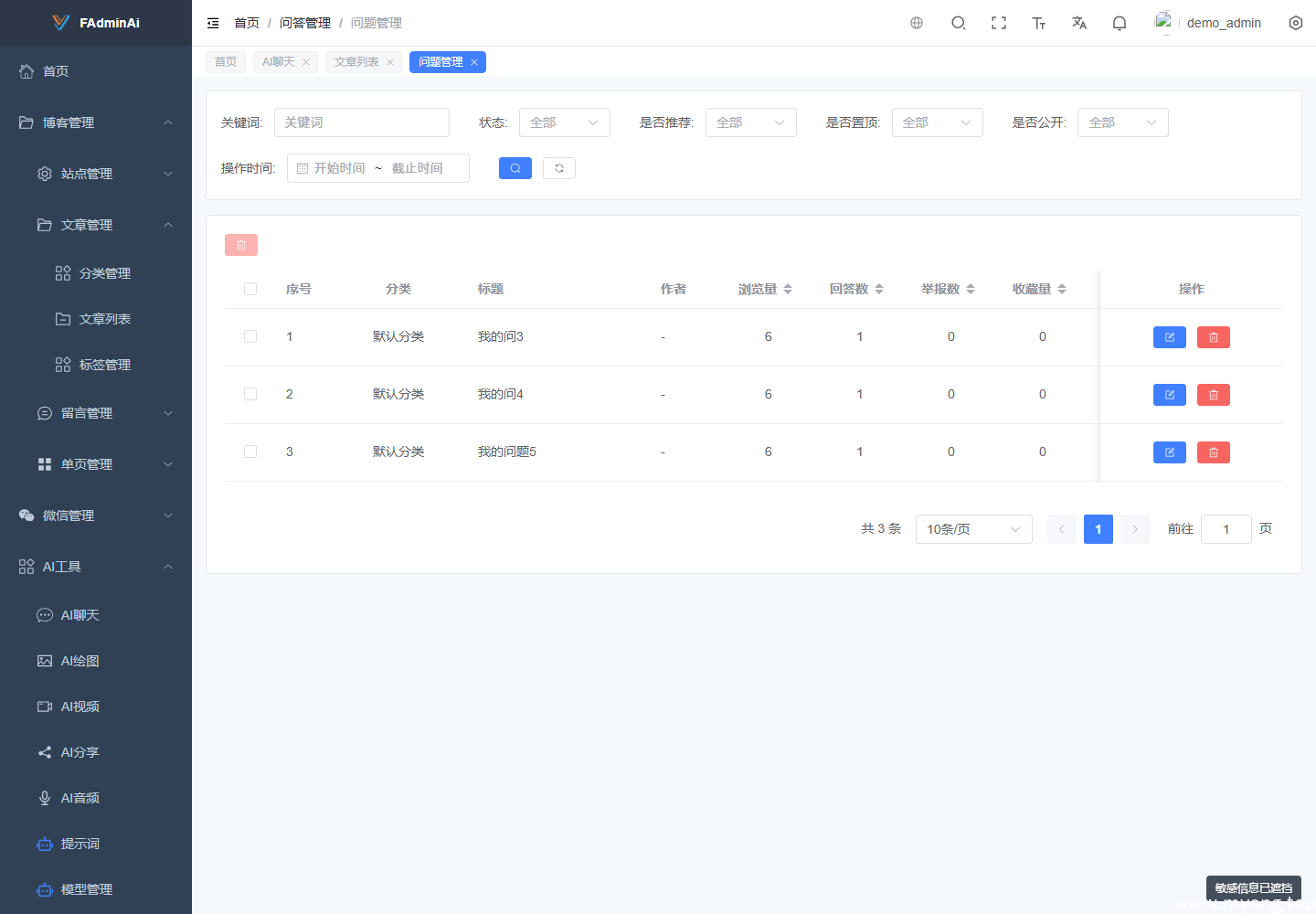Open AI视频 in the sidebar
This screenshot has height=914, width=1316.
pos(96,707)
